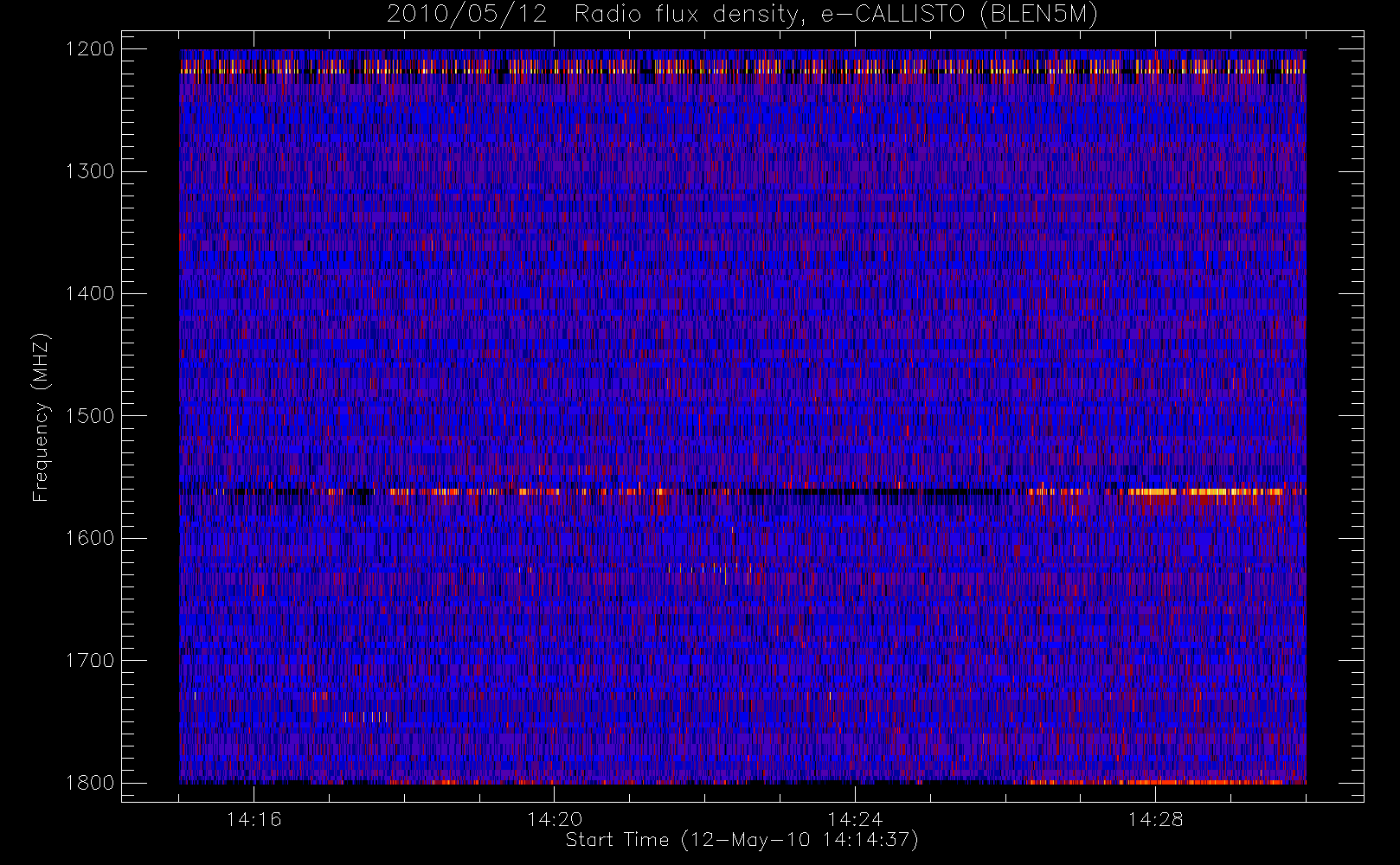Click the 14:24 time tick label
1400x865 pixels.
pos(855,819)
